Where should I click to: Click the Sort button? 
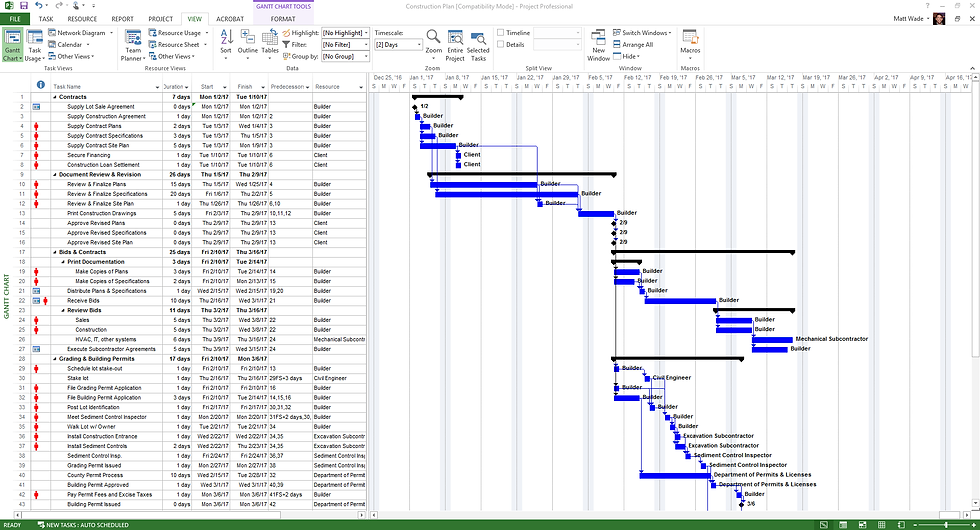[226, 45]
